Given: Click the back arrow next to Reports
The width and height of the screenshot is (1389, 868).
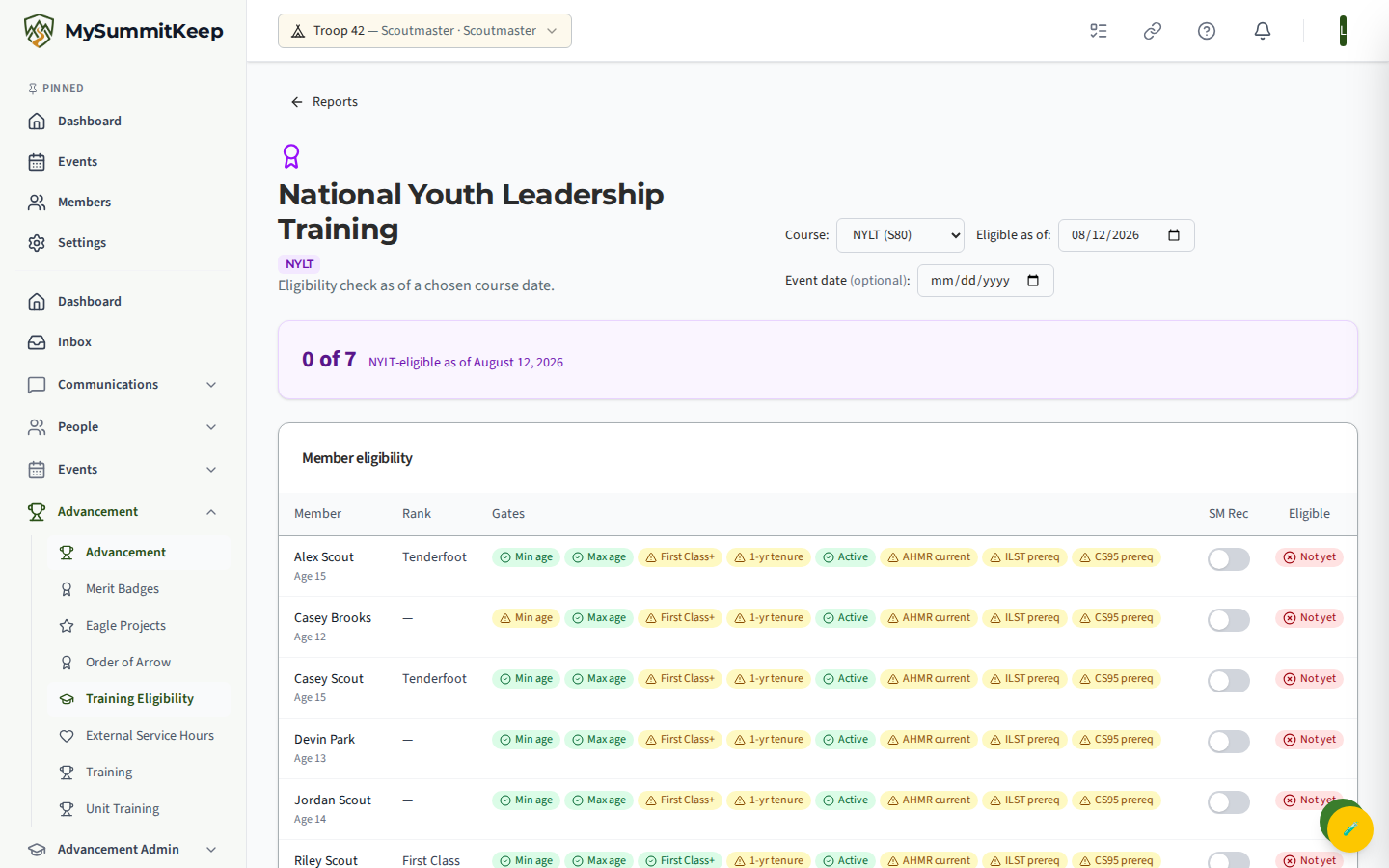Looking at the screenshot, I should click(297, 102).
